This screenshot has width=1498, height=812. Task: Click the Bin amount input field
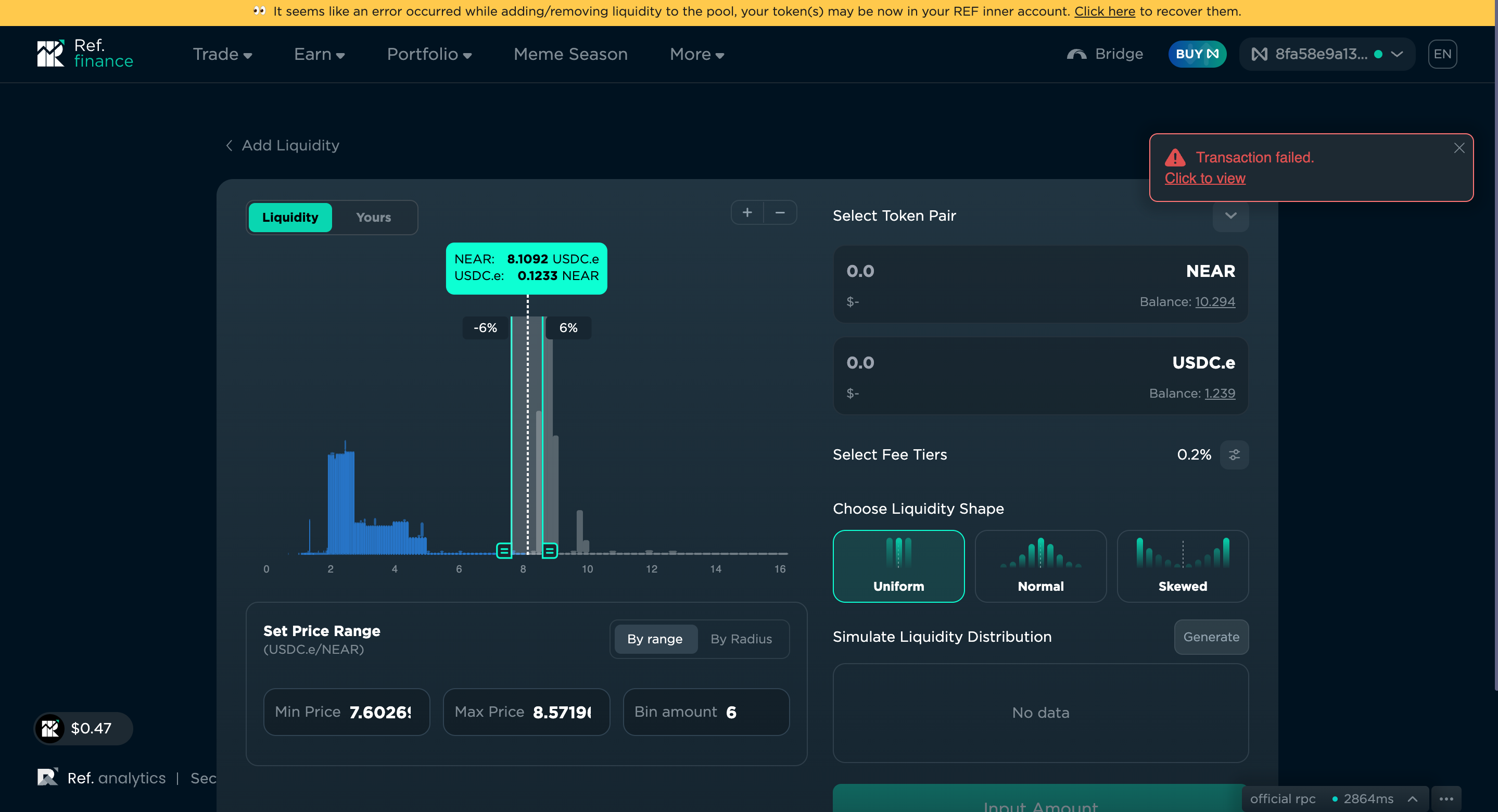706,712
